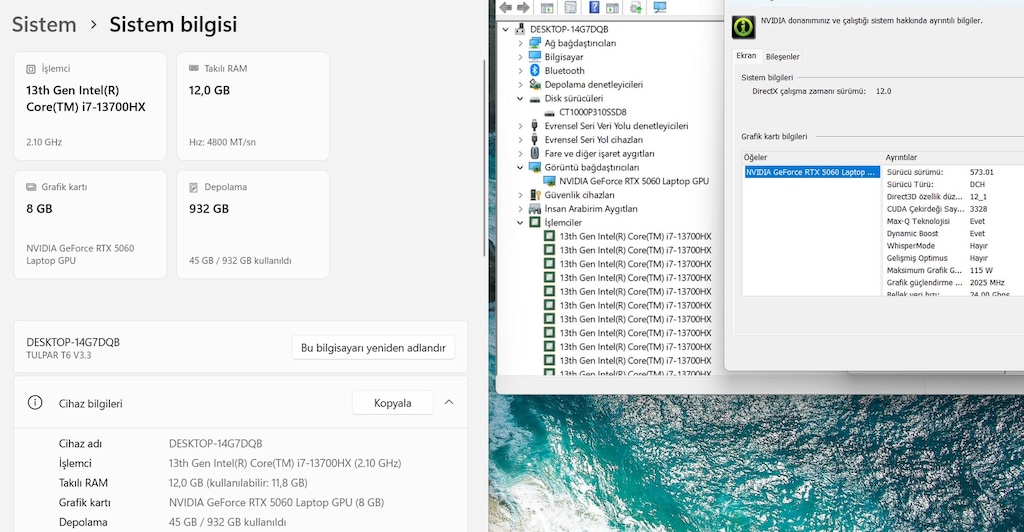Expand Ağ bağdaştırıcıları node
1024x532 pixels.
coord(520,43)
